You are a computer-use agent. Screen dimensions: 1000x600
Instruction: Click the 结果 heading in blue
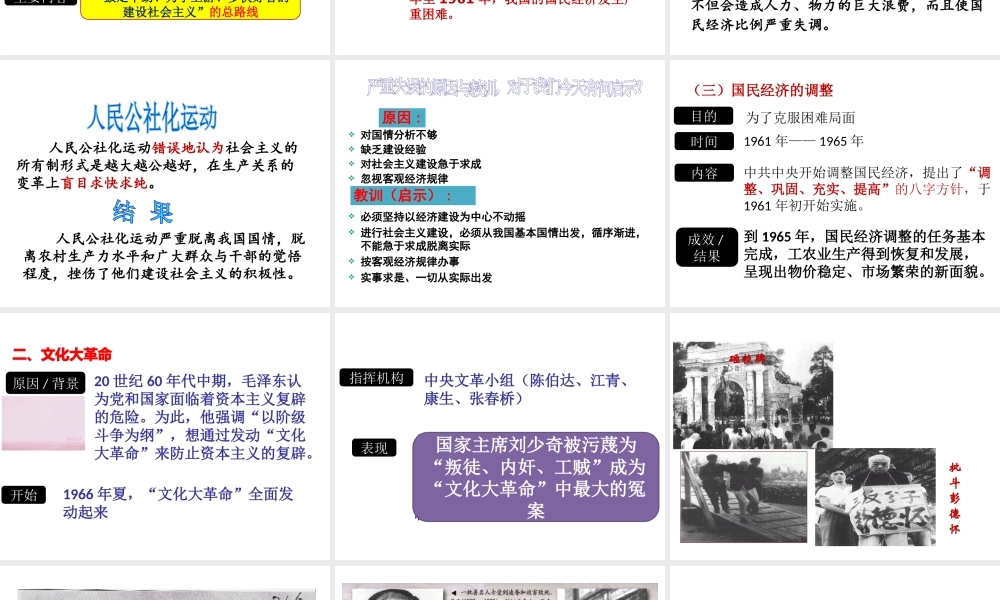[143, 212]
